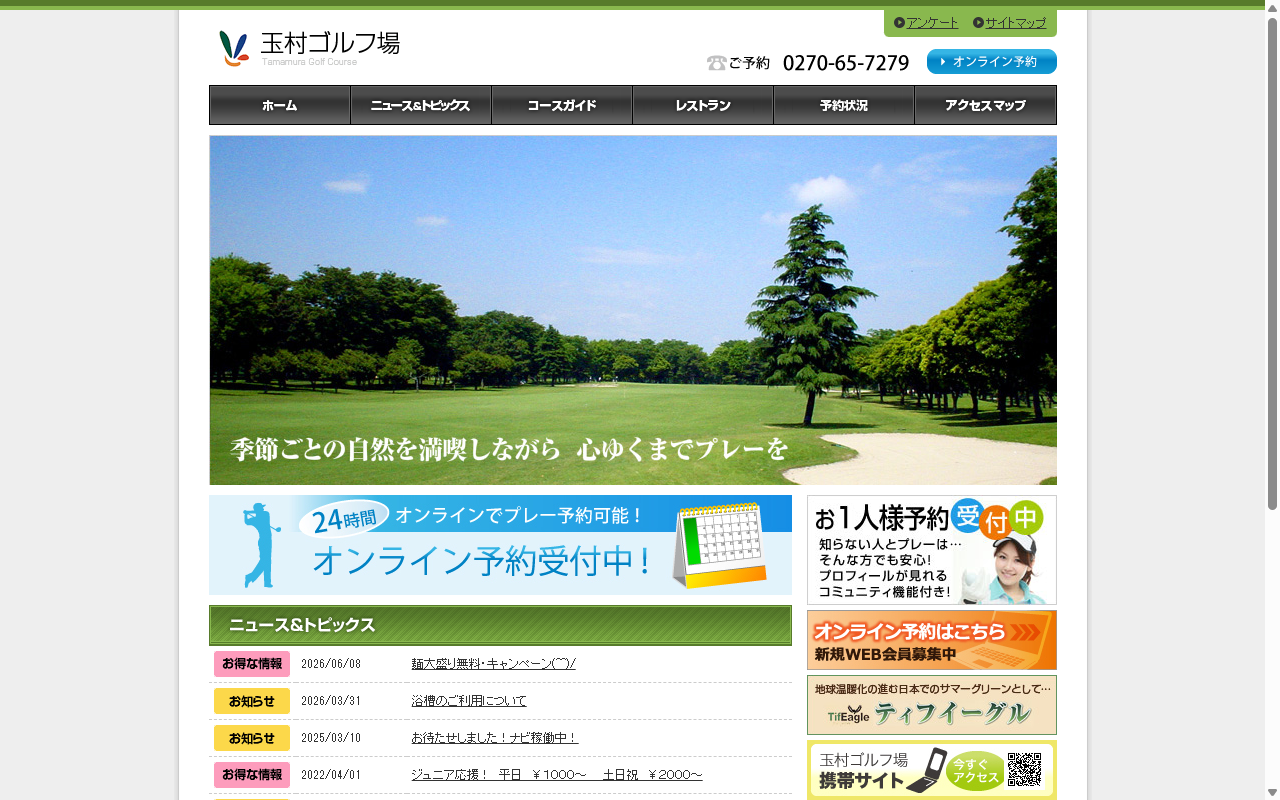
Task: Open the お1人様予約 受付中 banner
Action: (932, 550)
